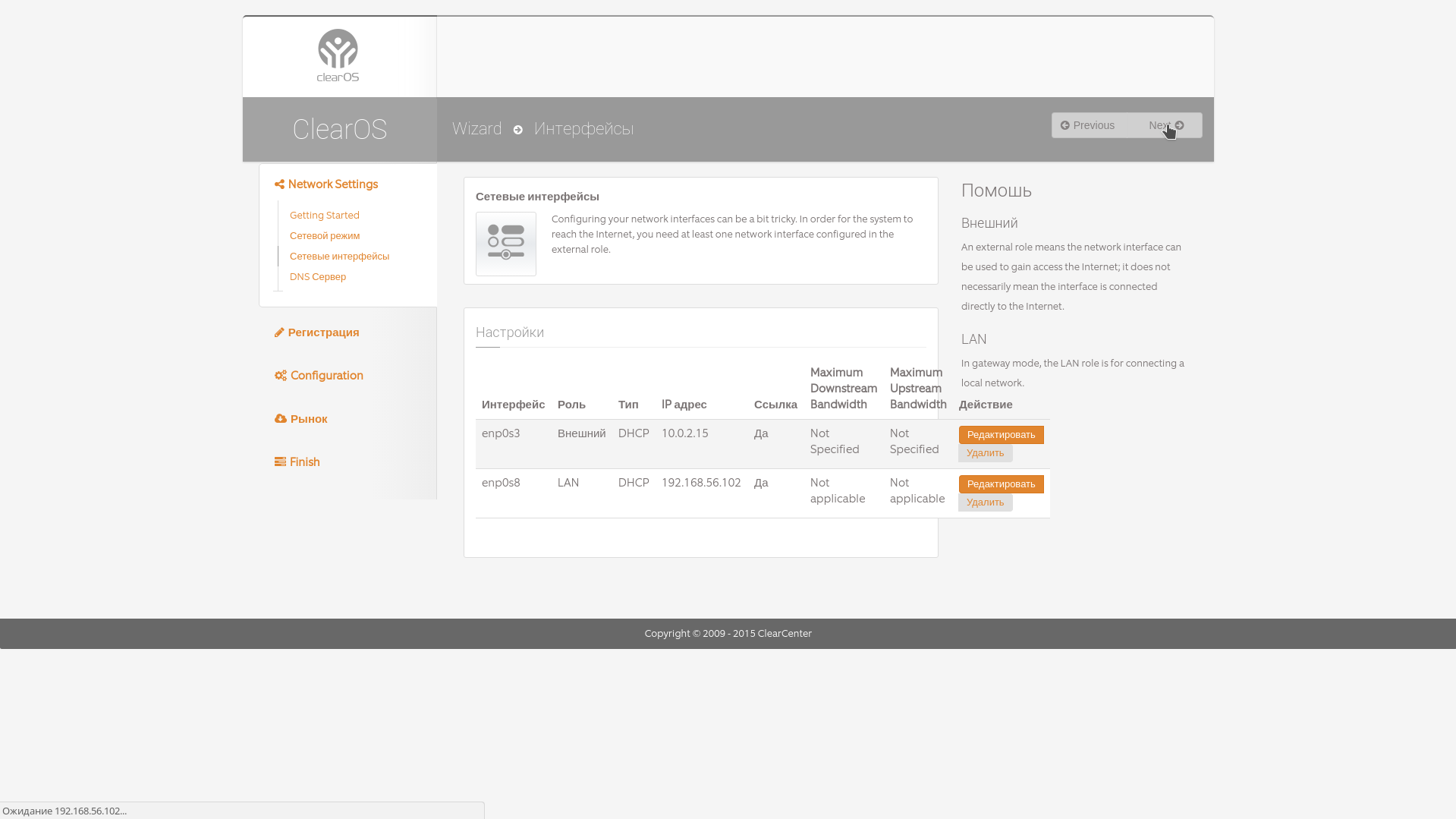Screen dimensions: 1456x819
Task: Select Сетевой режим in sidebar
Action: tap(325, 236)
